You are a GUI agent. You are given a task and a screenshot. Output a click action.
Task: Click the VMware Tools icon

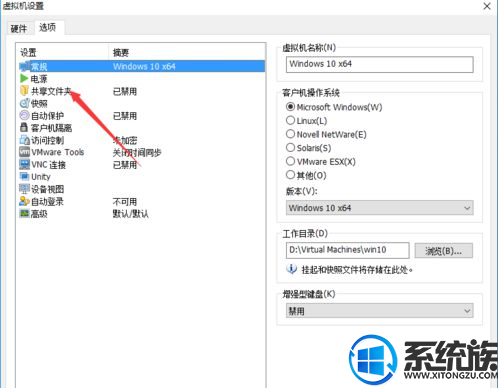(24, 152)
